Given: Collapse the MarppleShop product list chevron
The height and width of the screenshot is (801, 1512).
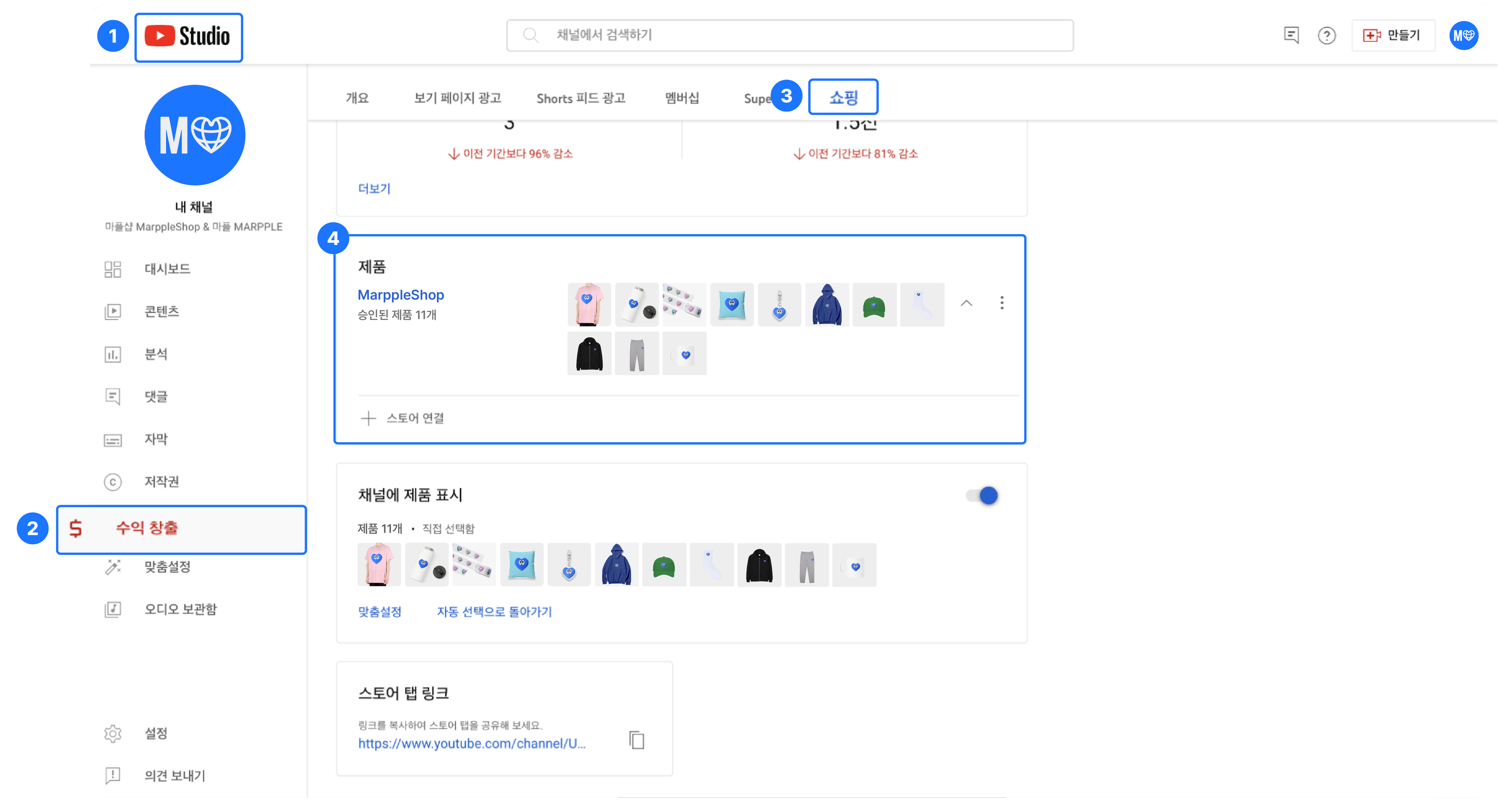Looking at the screenshot, I should point(966,303).
